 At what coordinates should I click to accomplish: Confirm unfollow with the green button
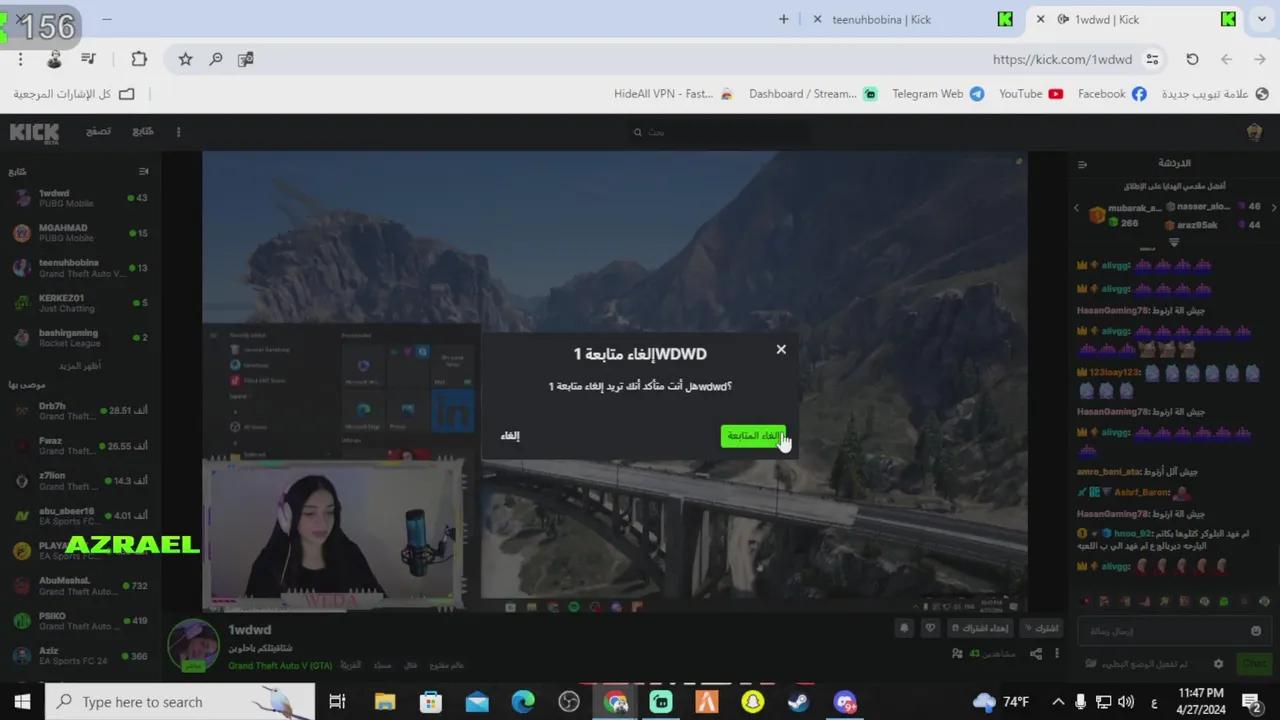tap(753, 436)
